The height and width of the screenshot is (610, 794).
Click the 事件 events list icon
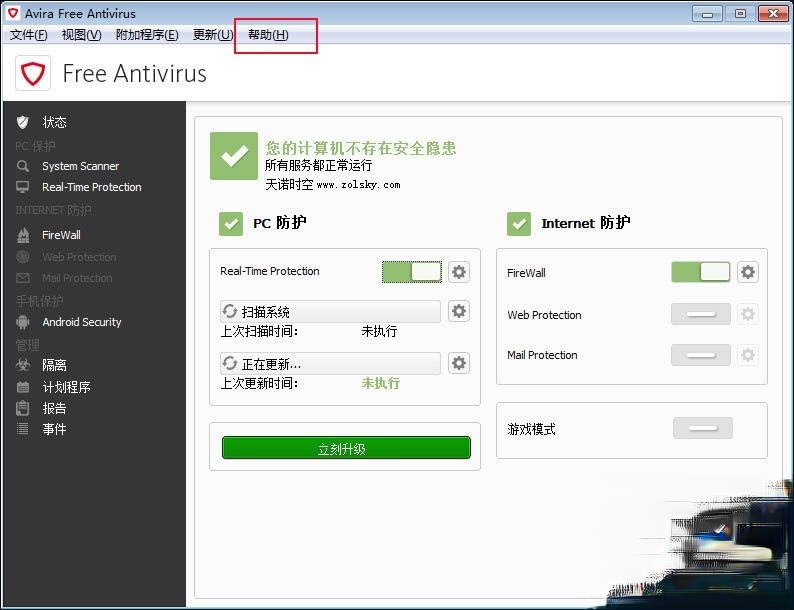[x=23, y=429]
